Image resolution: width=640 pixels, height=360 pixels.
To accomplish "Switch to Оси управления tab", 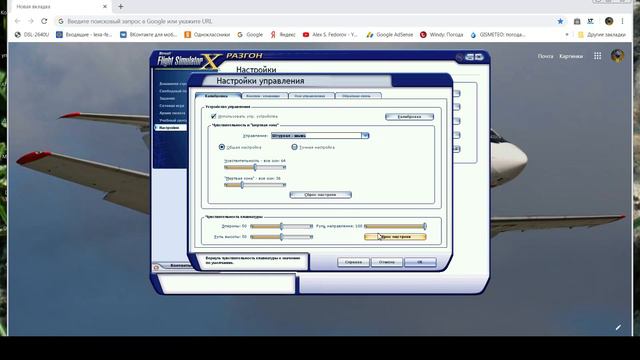I will pos(311,96).
